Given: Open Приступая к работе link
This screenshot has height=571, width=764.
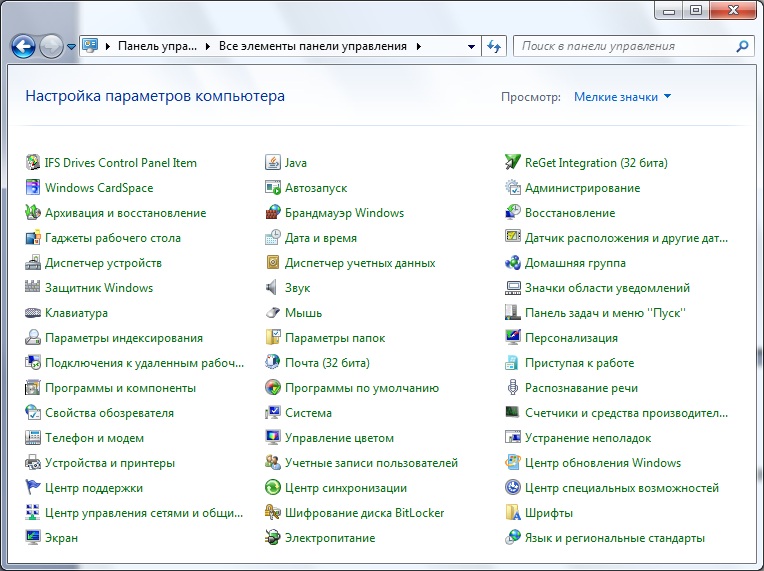Looking at the screenshot, I should 580,362.
